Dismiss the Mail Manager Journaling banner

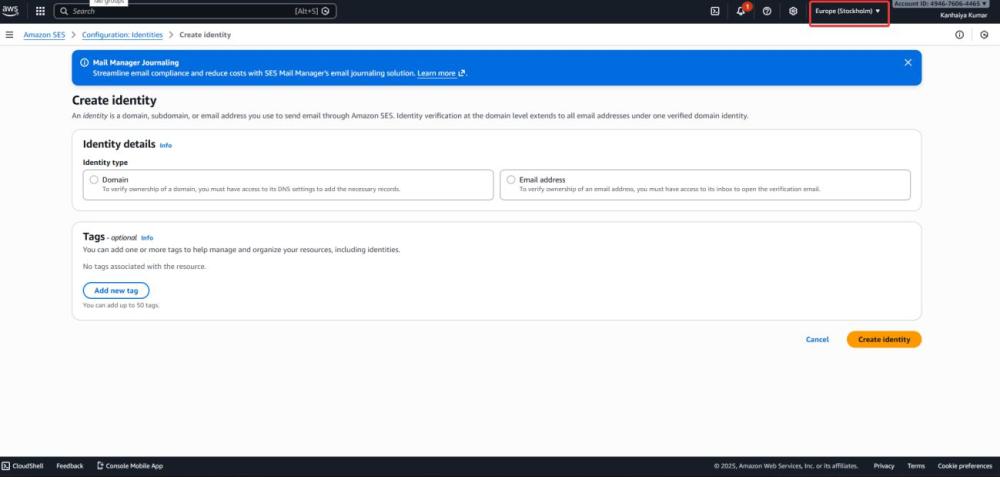[x=908, y=62]
